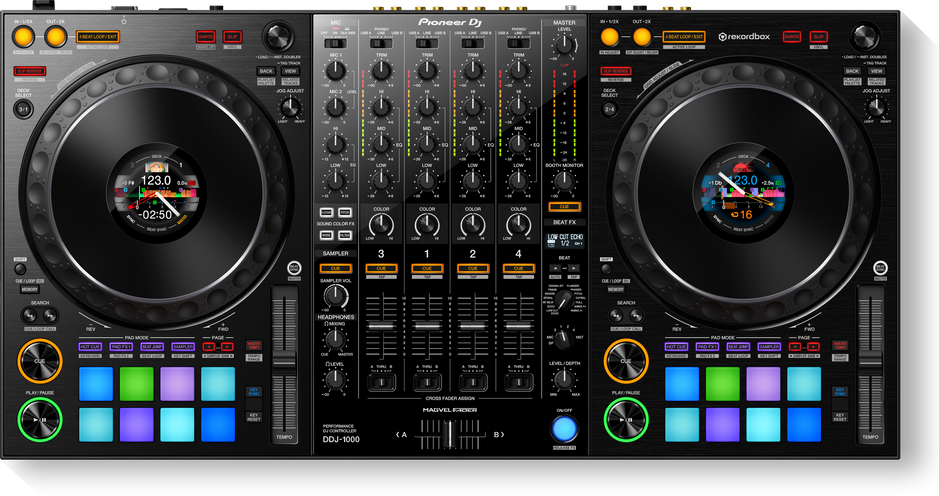Activate 4 BEAT LOOP/EXIT on the left deck
Screen dimensions: 939x496
click(x=98, y=37)
